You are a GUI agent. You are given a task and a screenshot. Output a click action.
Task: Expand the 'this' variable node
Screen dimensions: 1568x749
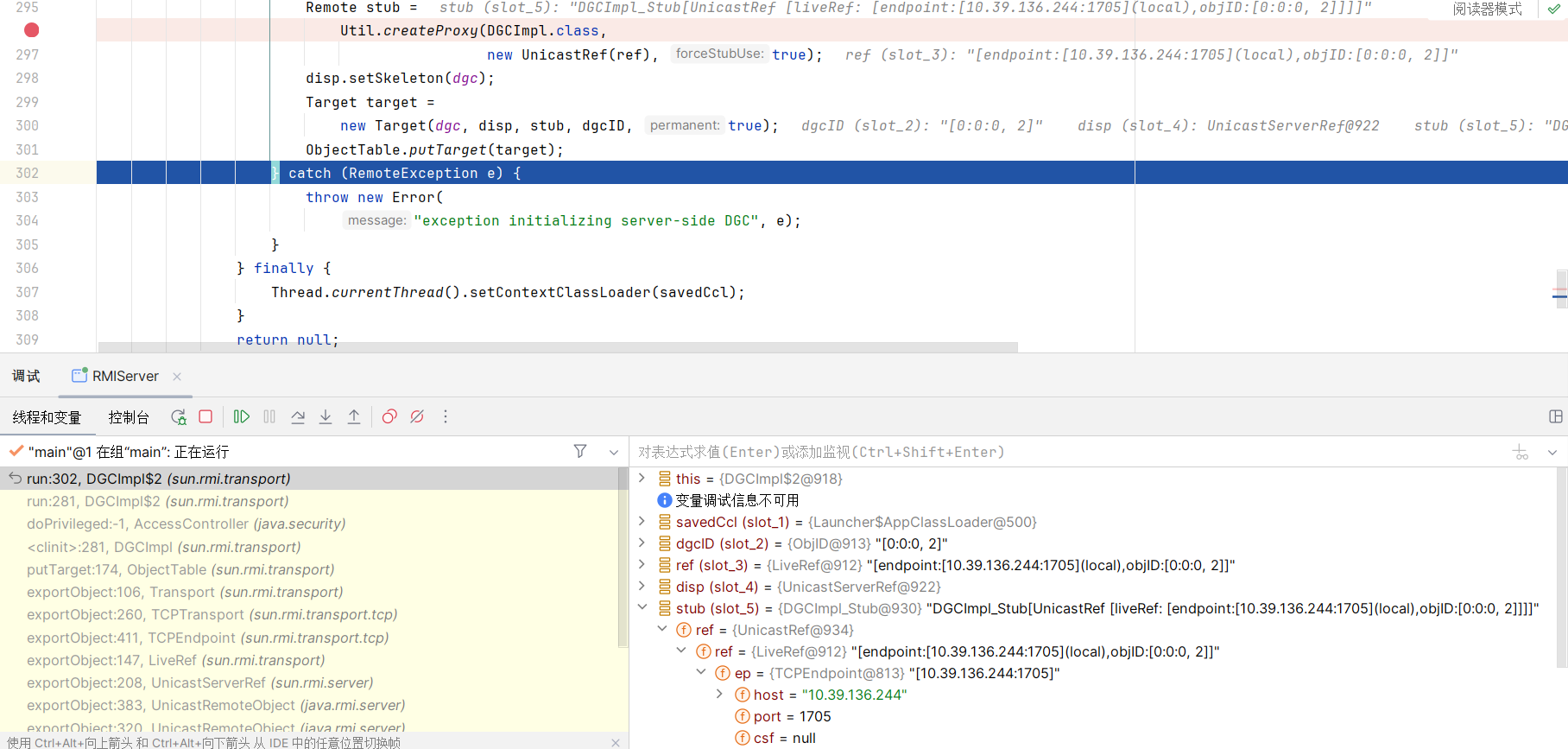(x=642, y=478)
